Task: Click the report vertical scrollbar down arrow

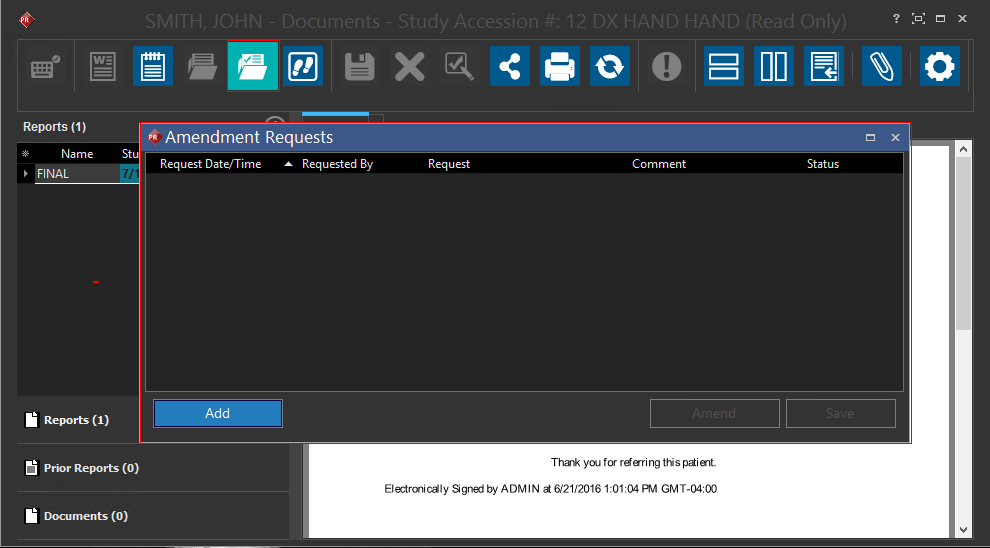Action: (963, 530)
